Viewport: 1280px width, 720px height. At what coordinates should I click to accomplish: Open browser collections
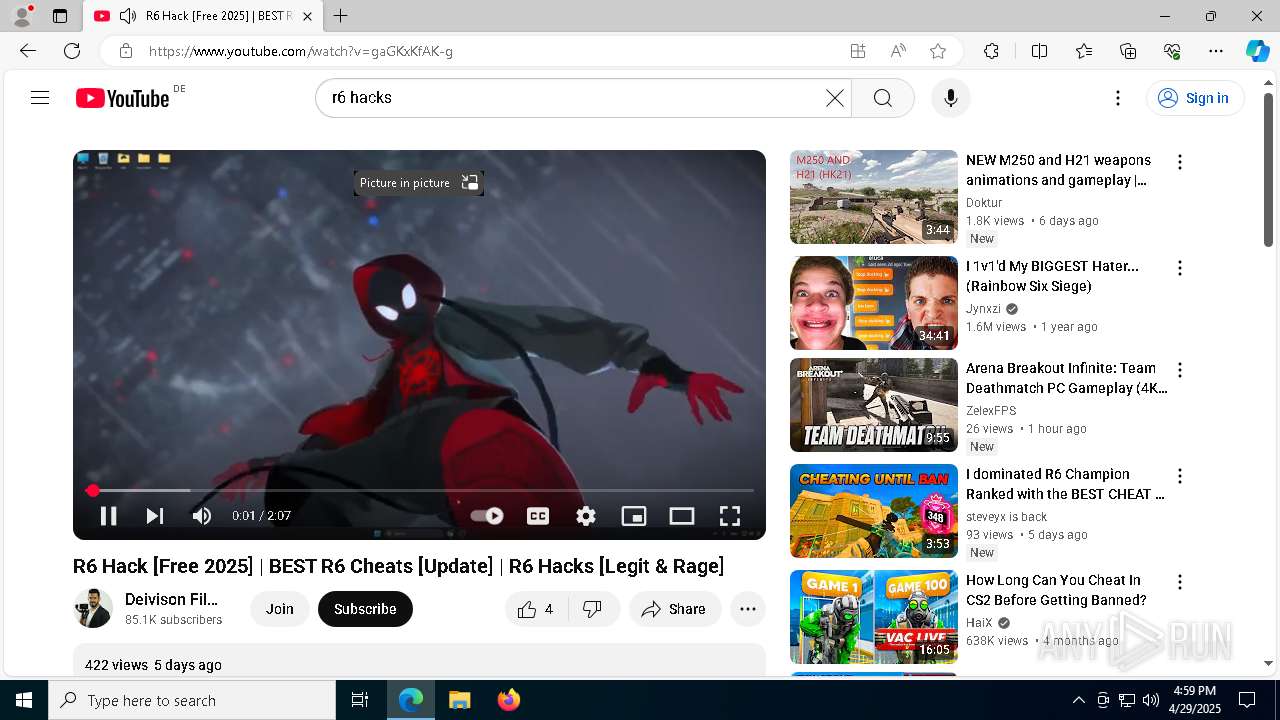tap(1128, 51)
